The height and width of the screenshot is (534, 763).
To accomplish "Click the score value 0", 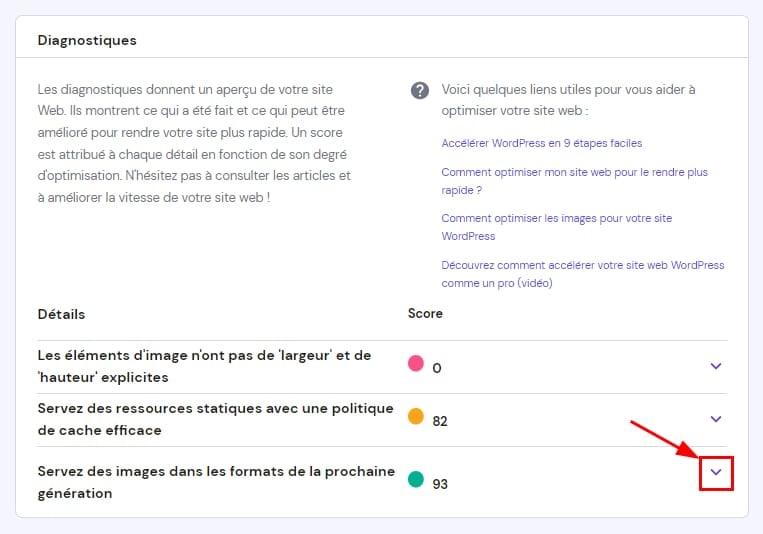I will coord(437,368).
